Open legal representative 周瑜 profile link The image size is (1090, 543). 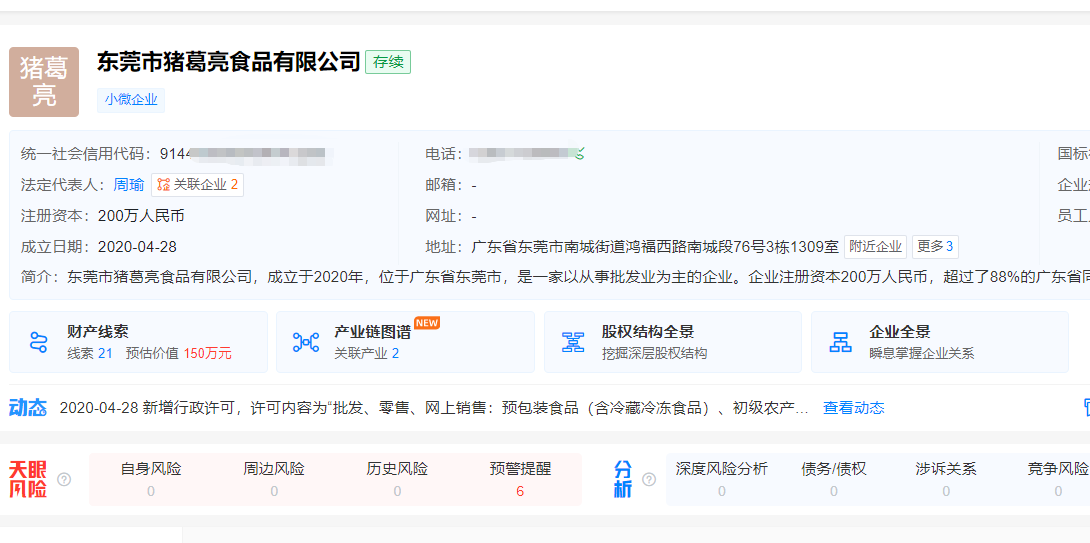pyautogui.click(x=128, y=185)
